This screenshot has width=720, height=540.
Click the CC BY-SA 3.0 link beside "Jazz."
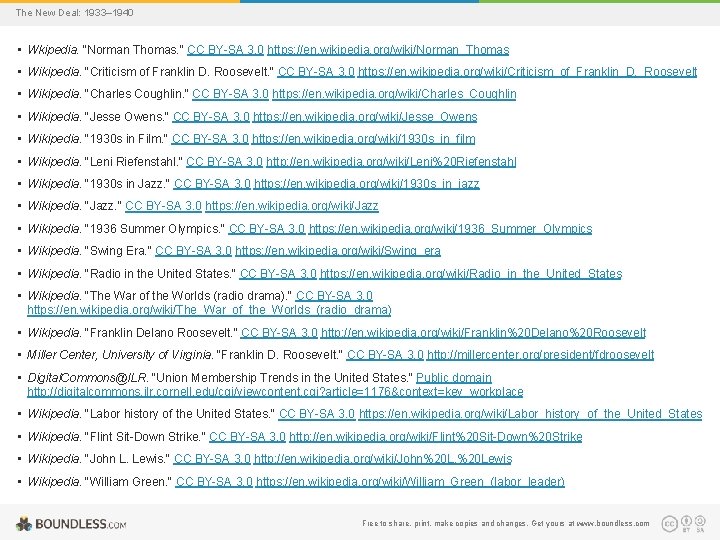pos(163,206)
